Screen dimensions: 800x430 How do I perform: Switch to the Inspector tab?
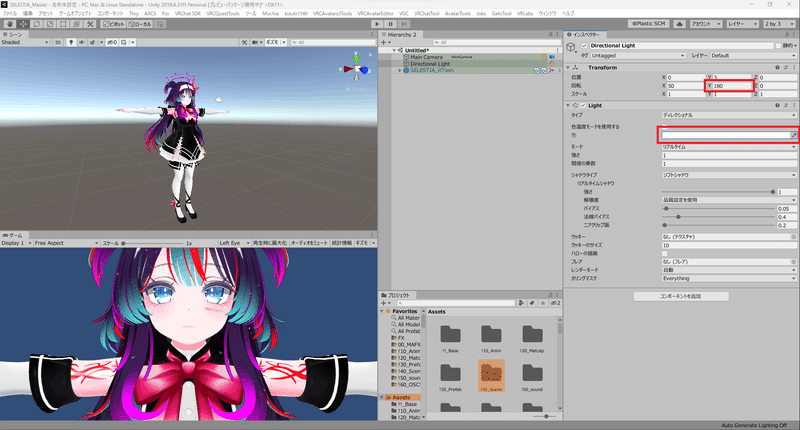click(x=585, y=35)
